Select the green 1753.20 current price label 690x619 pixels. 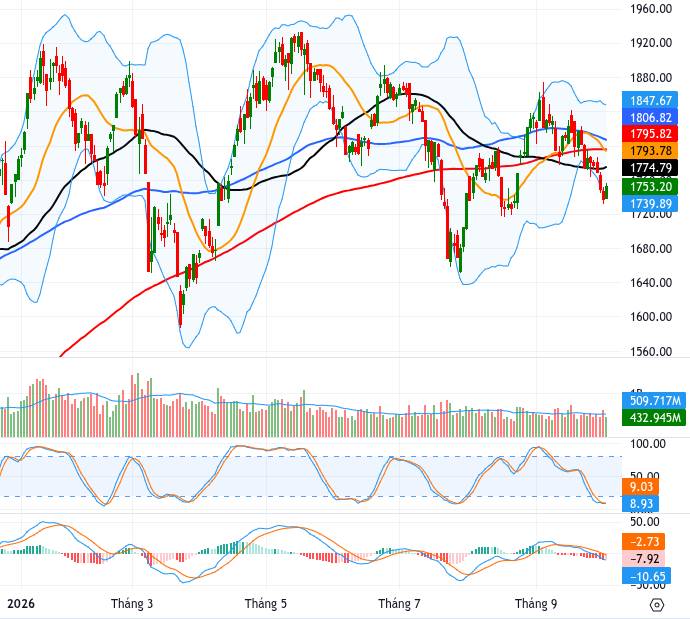click(650, 187)
